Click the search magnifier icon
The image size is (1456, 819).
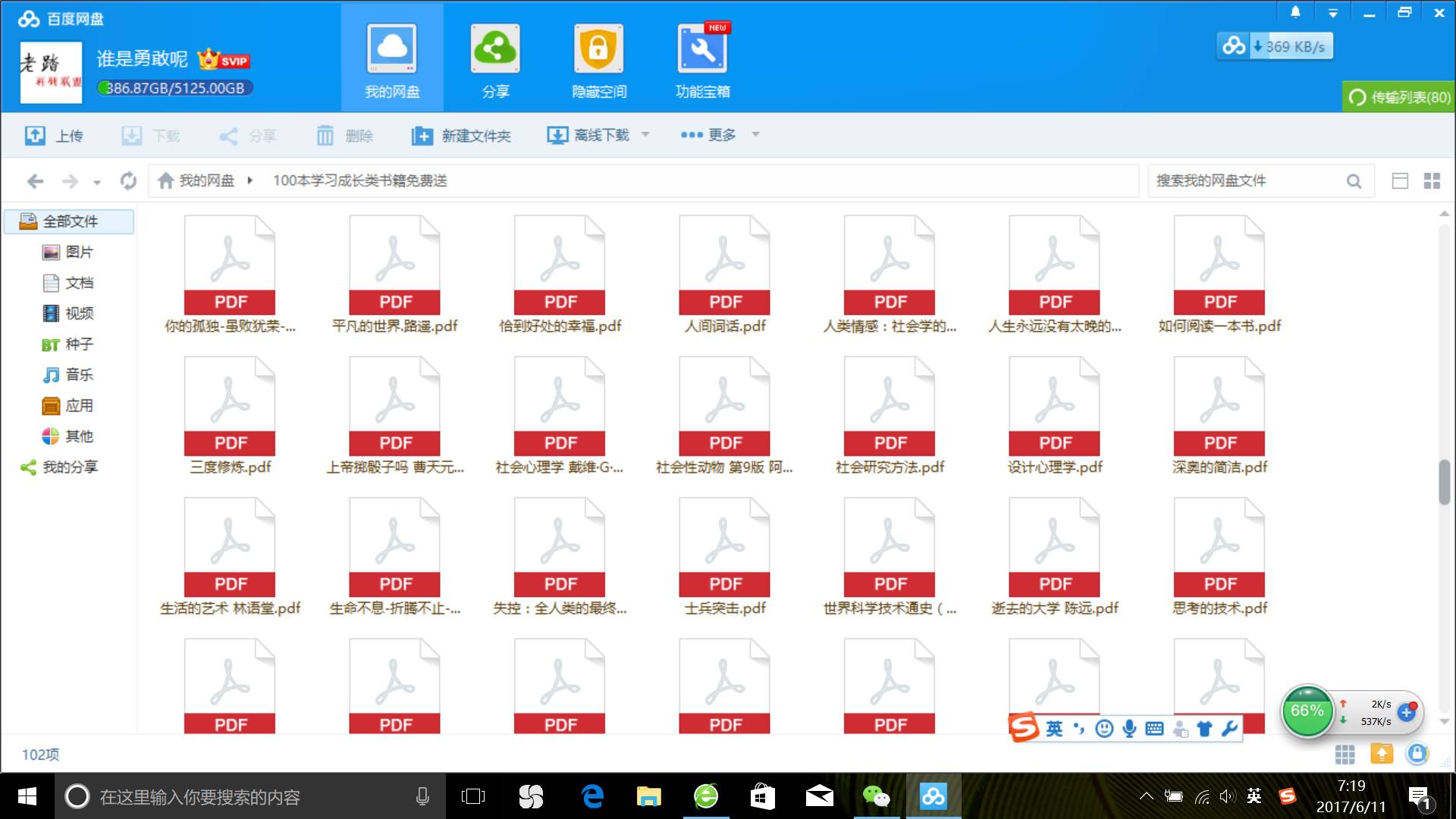(x=1354, y=181)
